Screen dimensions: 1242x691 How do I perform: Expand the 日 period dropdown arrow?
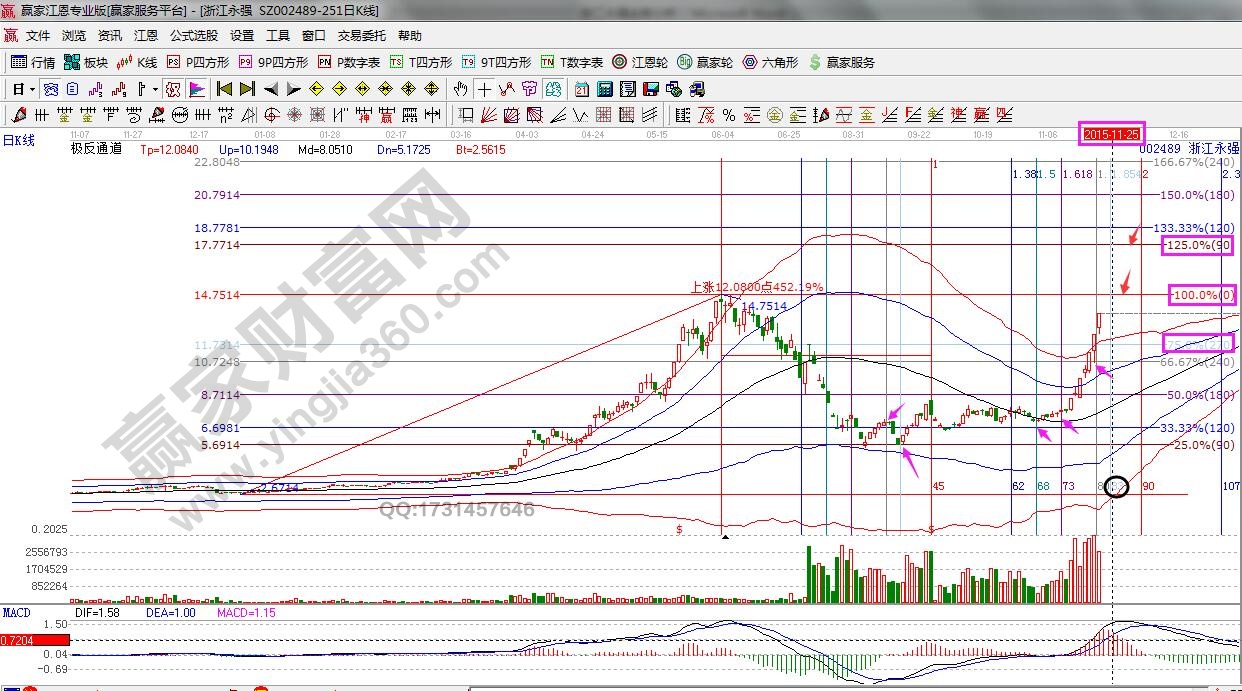tap(32, 89)
